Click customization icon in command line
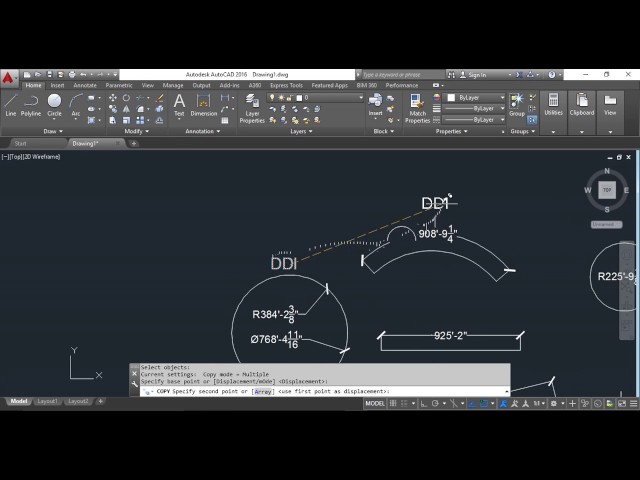 point(135,384)
